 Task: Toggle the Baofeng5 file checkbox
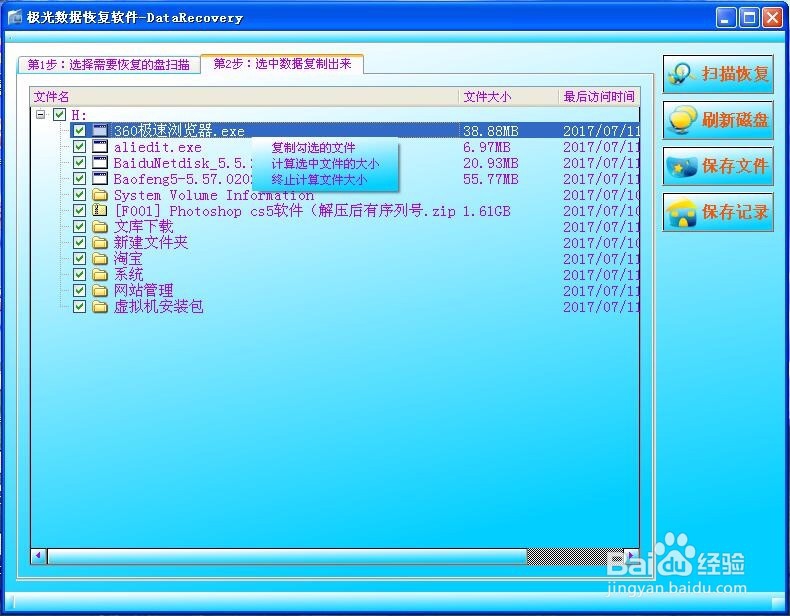(79, 178)
